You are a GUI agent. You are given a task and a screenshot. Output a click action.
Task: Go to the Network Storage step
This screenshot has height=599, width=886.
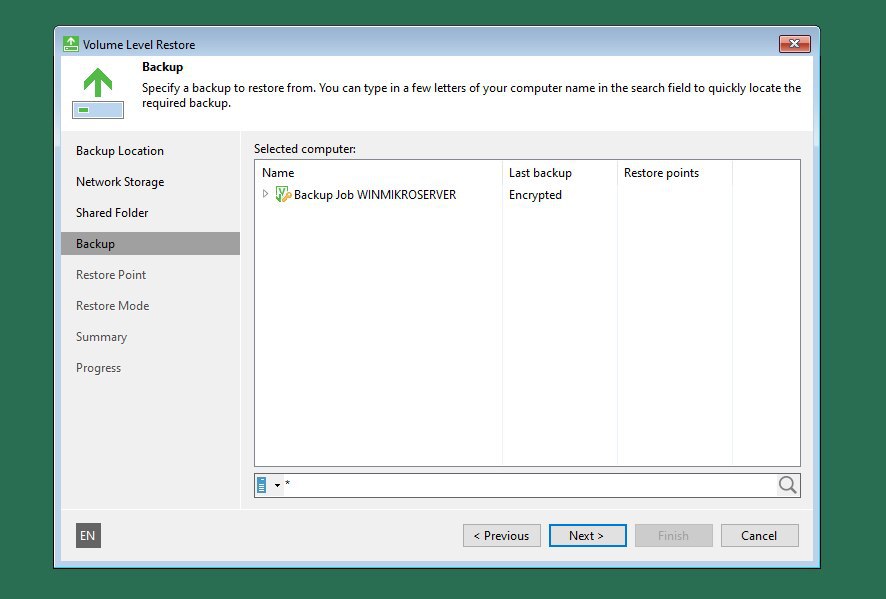click(120, 182)
